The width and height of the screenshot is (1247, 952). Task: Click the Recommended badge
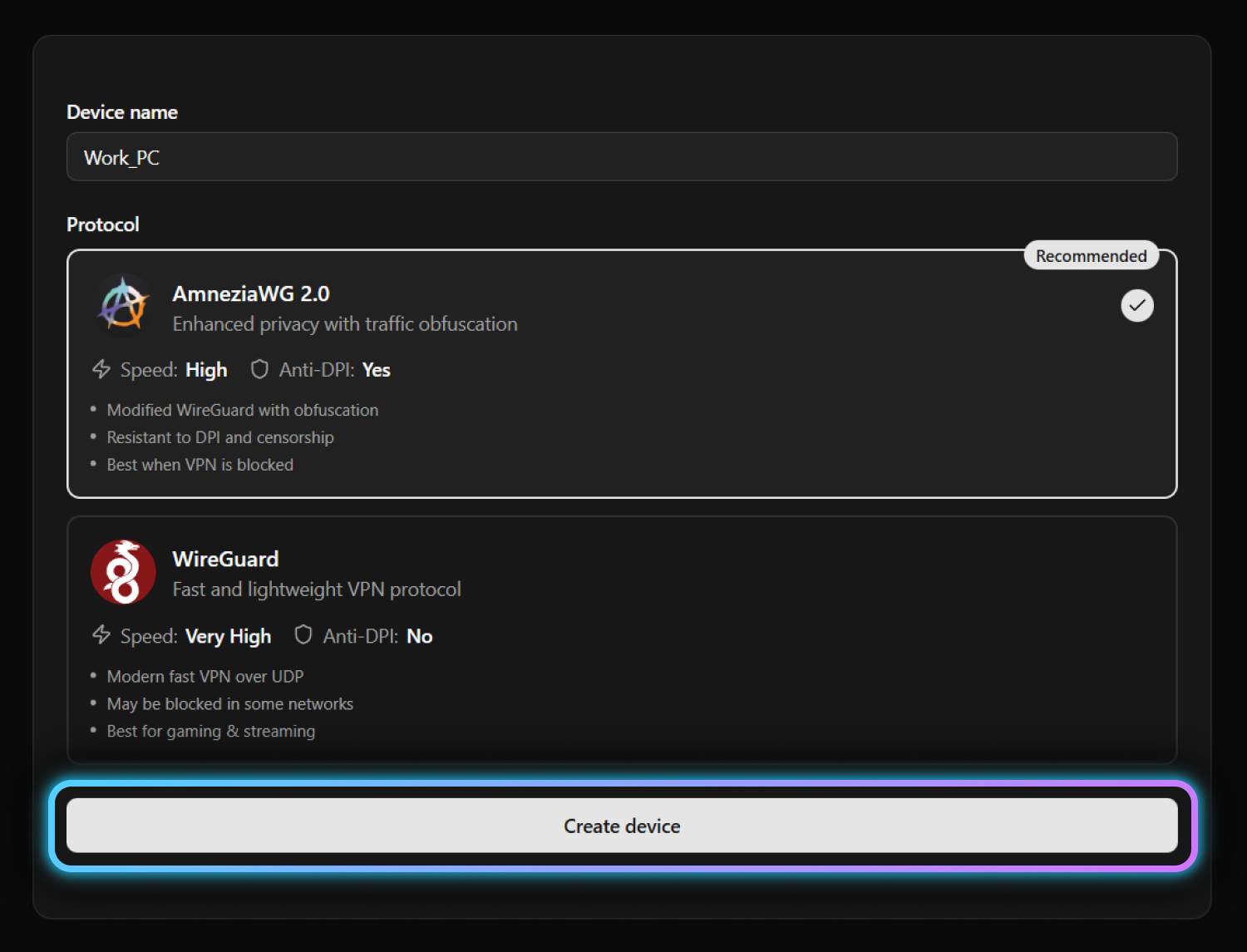(x=1091, y=256)
